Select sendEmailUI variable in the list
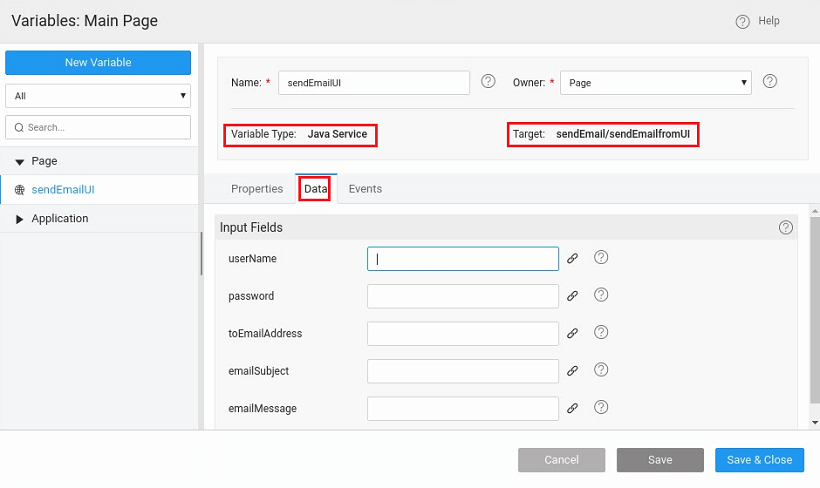820x488 pixels. (x=63, y=190)
